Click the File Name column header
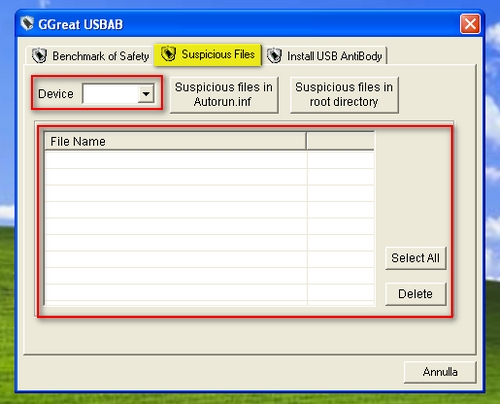Screen dimensions: 500x404 (176, 141)
